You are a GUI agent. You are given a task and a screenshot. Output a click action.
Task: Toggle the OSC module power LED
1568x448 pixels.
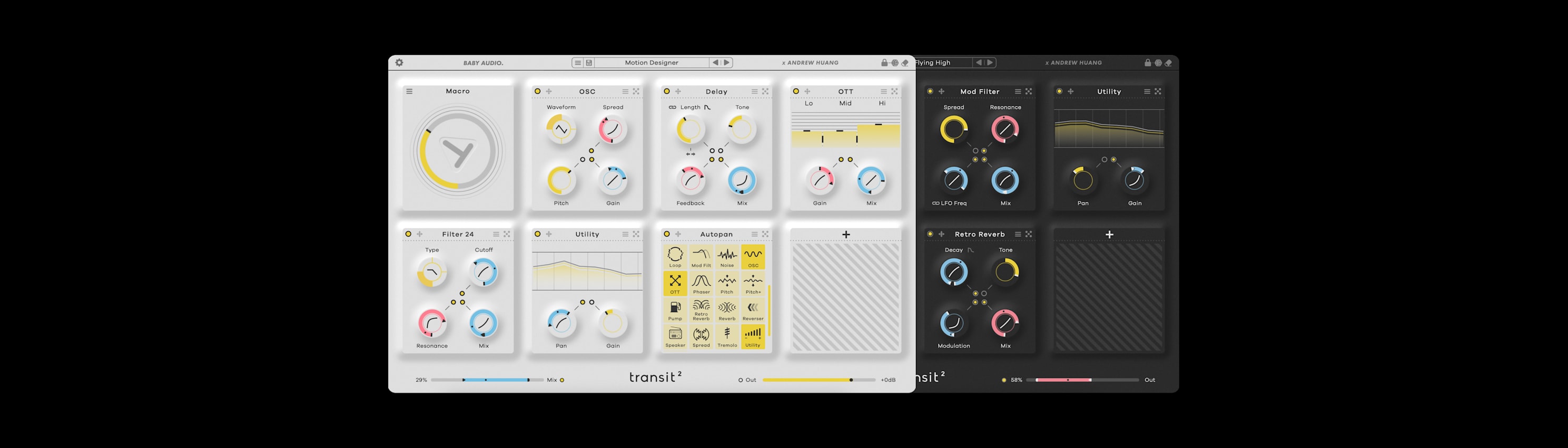point(537,91)
